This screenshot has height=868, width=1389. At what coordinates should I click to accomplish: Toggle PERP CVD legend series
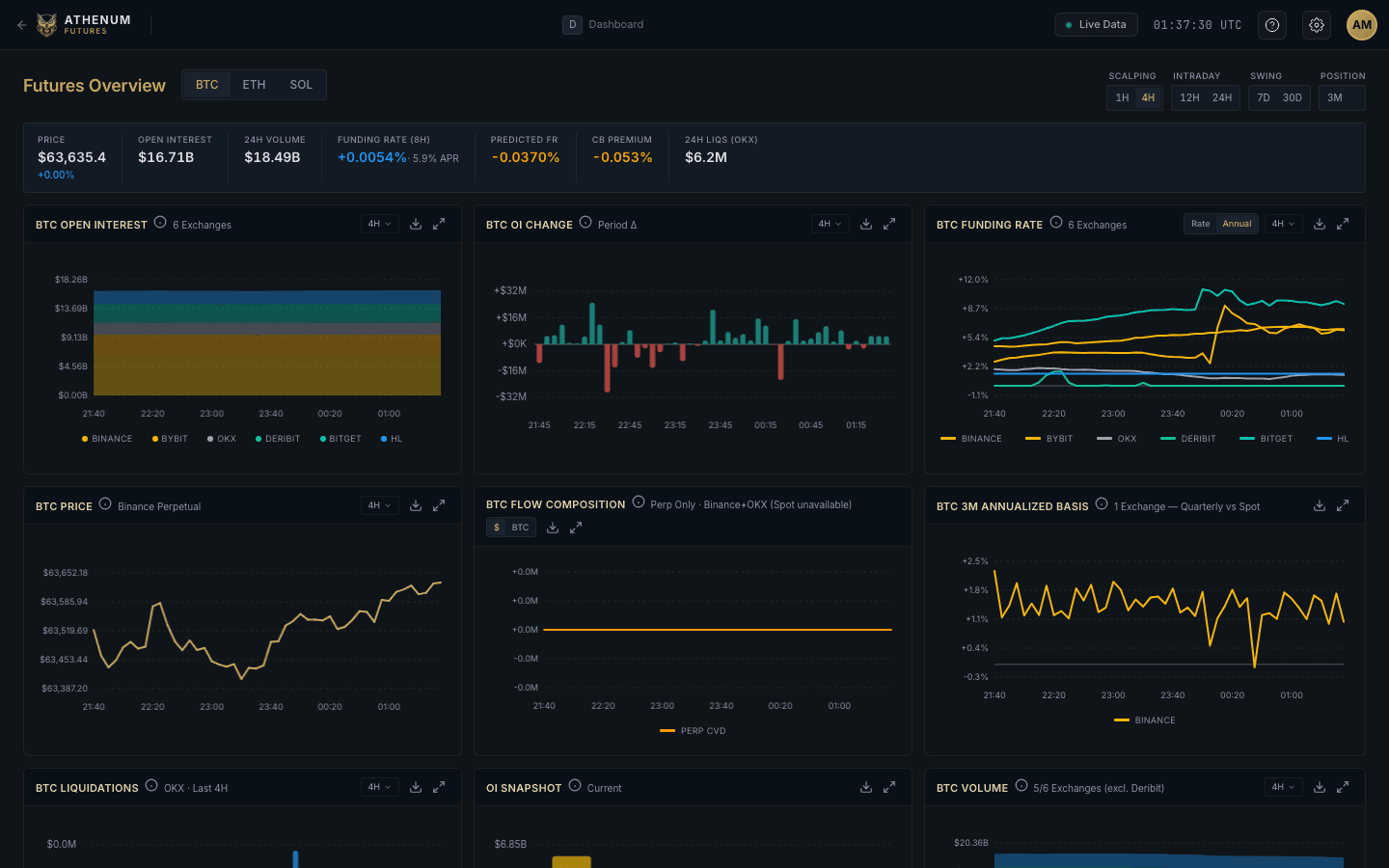693,731
